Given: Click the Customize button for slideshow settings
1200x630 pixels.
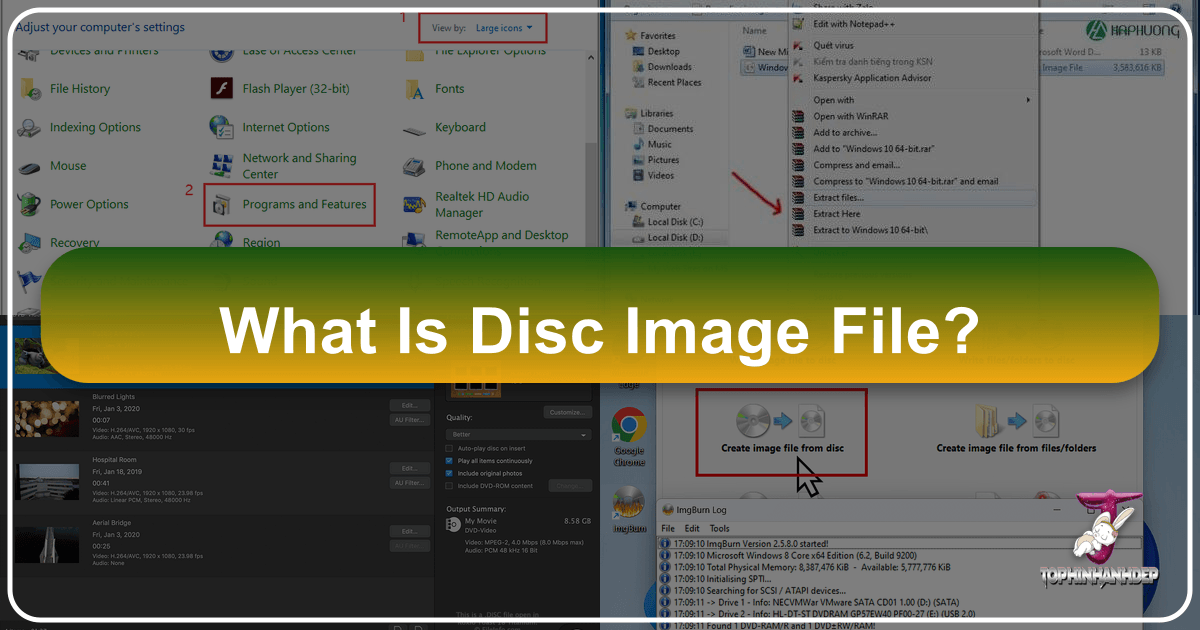Looking at the screenshot, I should click(567, 411).
